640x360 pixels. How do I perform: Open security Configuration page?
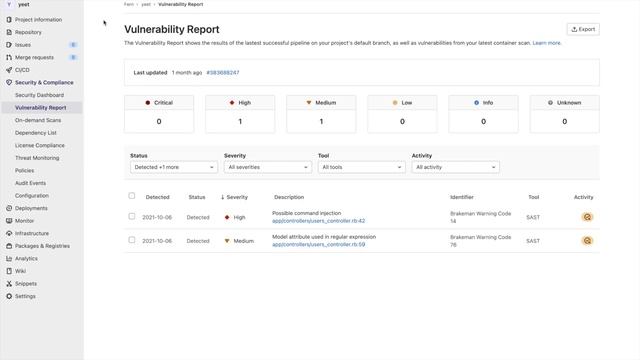(x=32, y=196)
